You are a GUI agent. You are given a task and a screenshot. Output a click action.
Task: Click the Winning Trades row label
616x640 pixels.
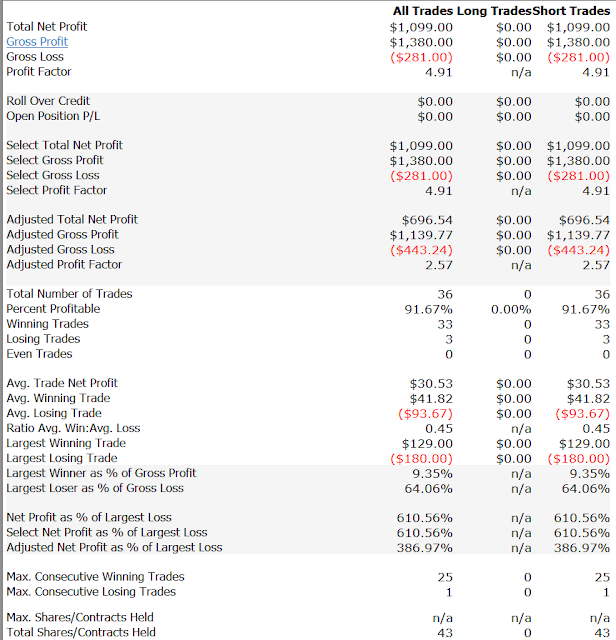click(x=47, y=324)
